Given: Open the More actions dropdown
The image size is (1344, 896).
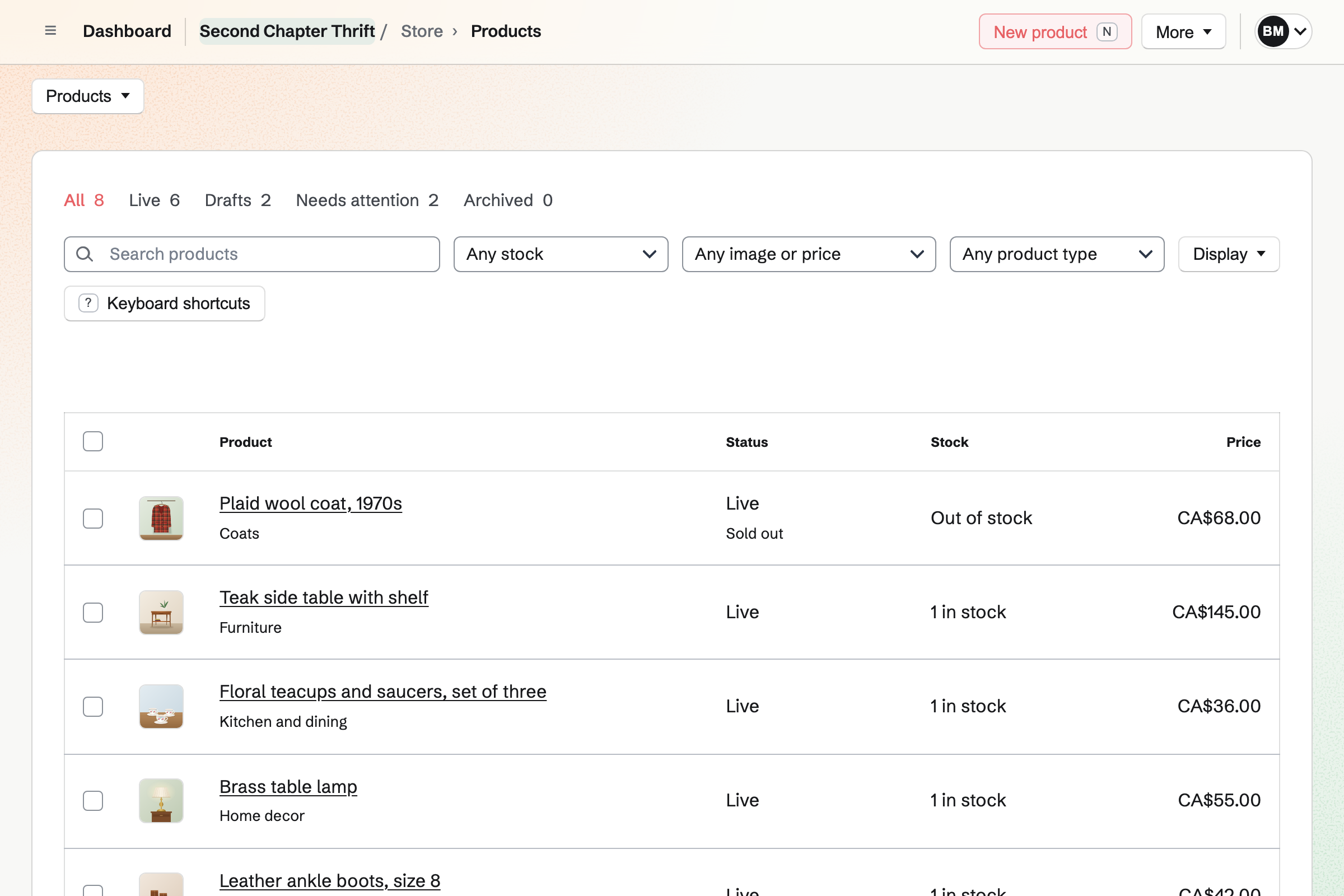Looking at the screenshot, I should coord(1183,31).
